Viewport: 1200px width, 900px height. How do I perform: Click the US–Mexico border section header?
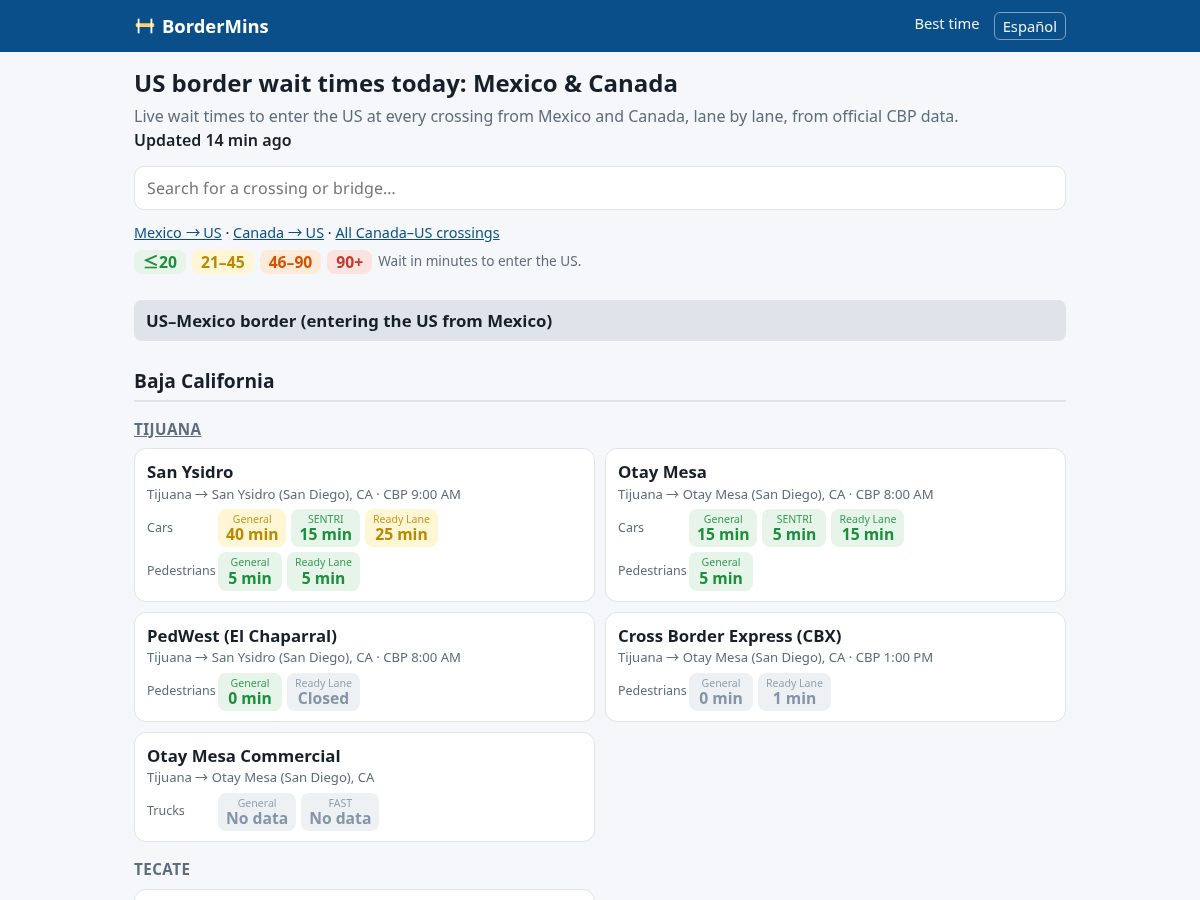[600, 321]
